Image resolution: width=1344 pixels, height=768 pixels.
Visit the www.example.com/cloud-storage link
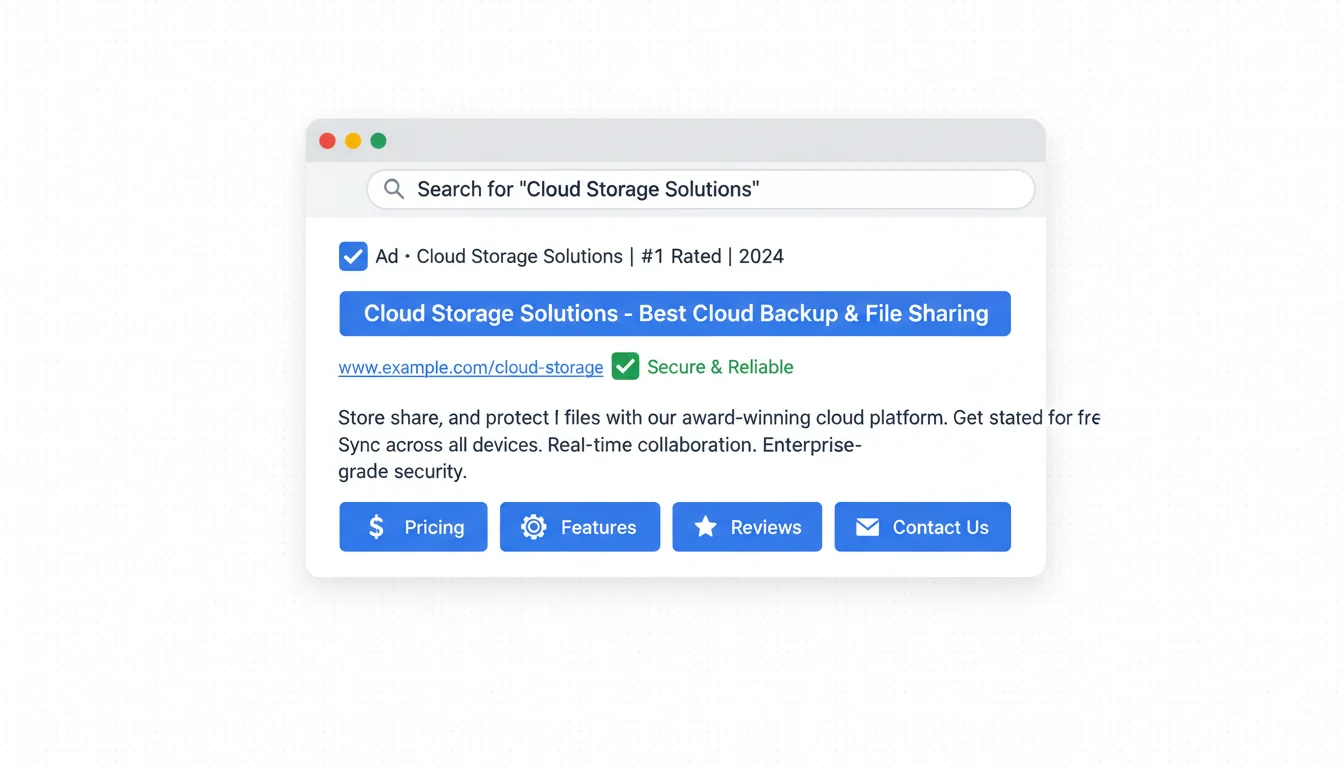[470, 368]
